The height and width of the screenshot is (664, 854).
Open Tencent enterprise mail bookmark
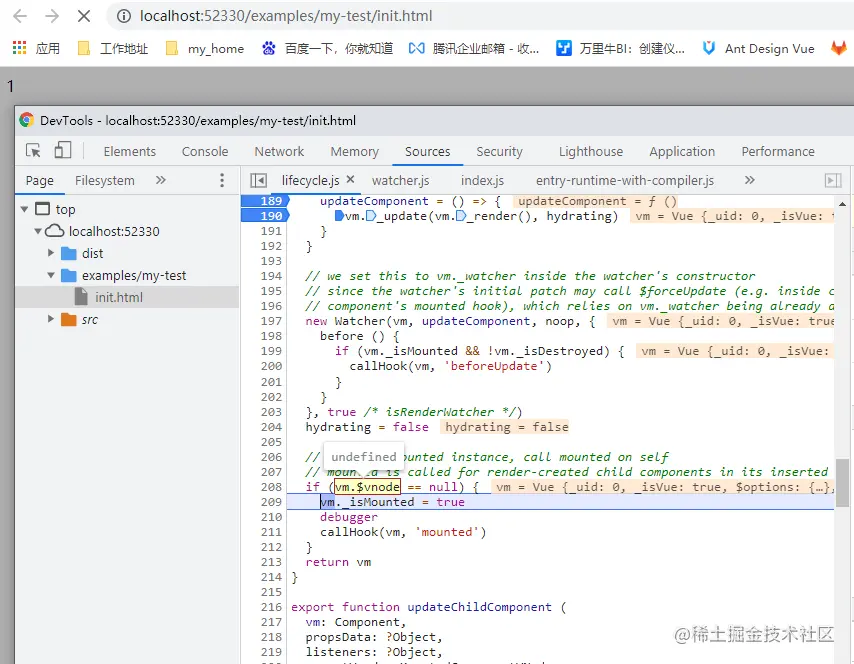(474, 48)
